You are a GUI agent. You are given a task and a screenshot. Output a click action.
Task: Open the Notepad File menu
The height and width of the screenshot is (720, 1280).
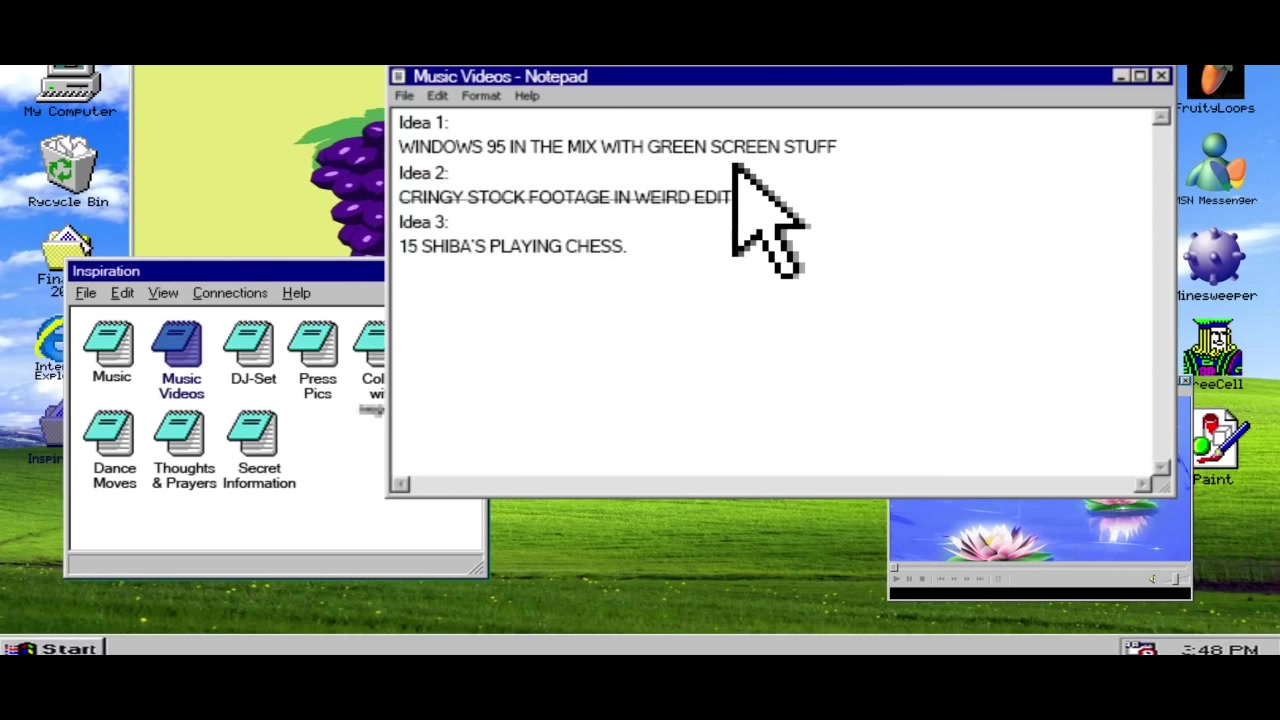(404, 96)
